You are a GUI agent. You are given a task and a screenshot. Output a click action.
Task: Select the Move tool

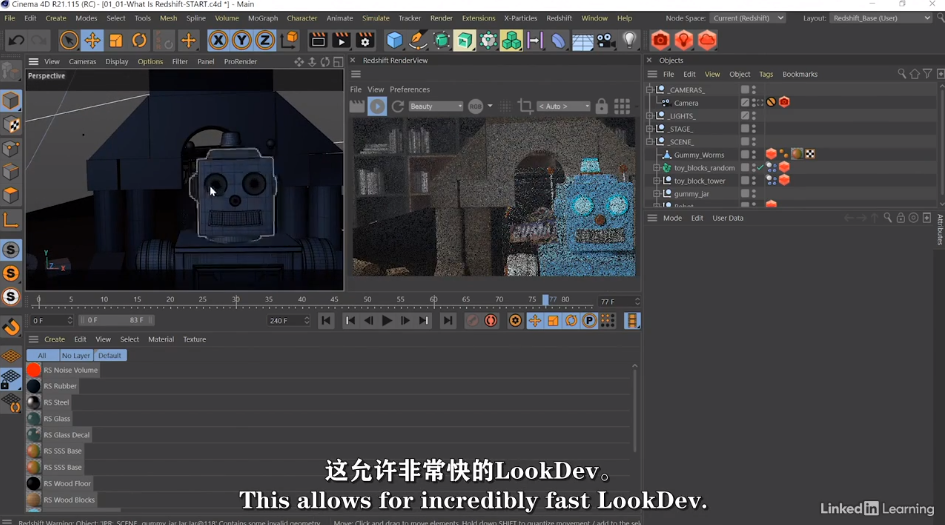point(92,40)
